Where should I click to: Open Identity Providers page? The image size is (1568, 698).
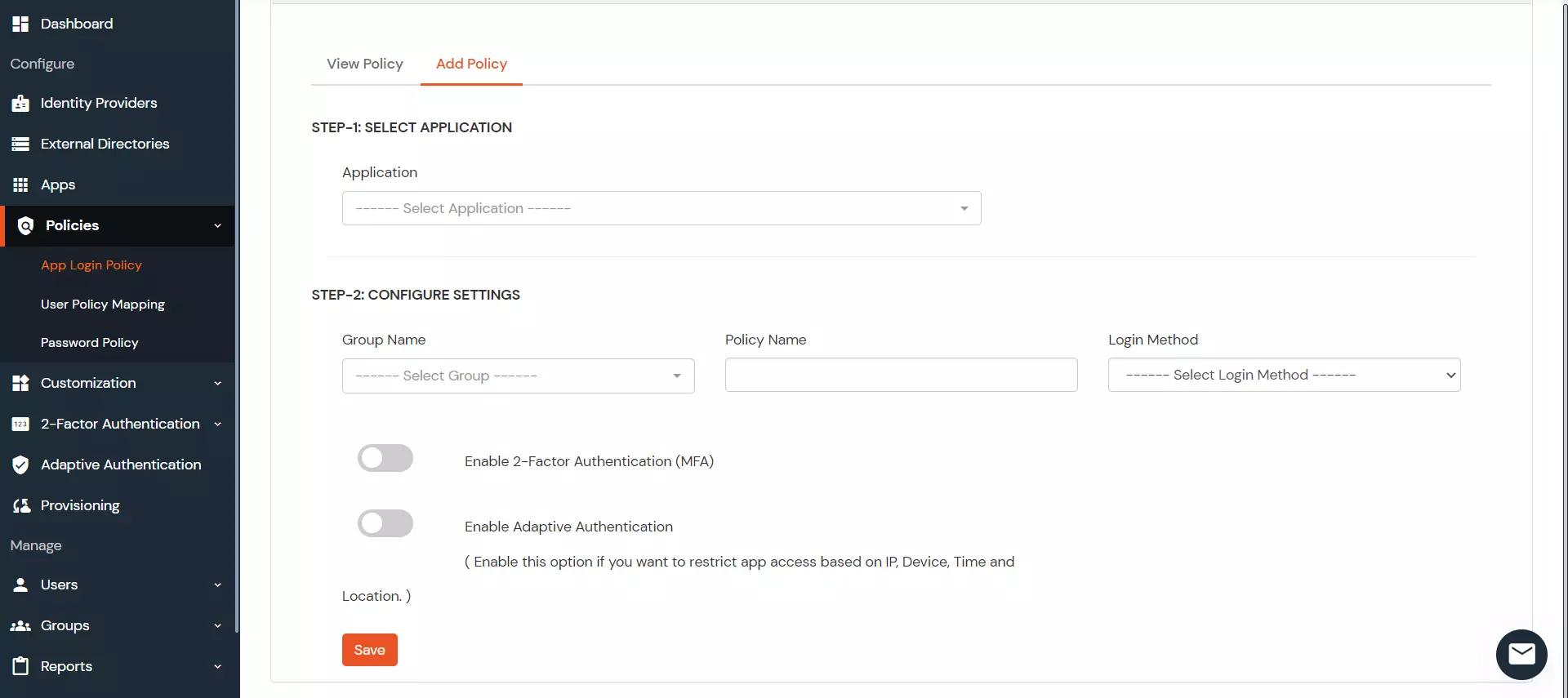[x=99, y=103]
